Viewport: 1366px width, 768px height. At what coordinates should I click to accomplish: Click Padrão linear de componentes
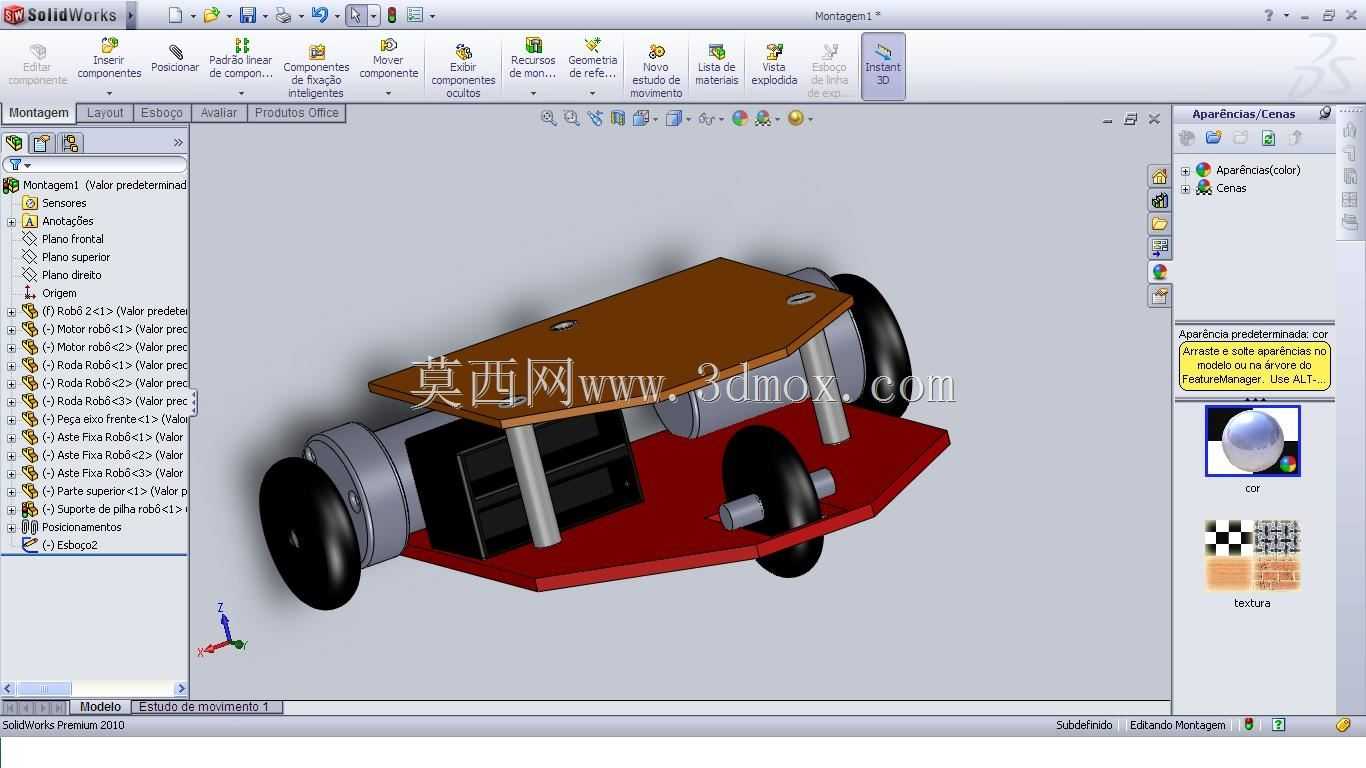241,59
